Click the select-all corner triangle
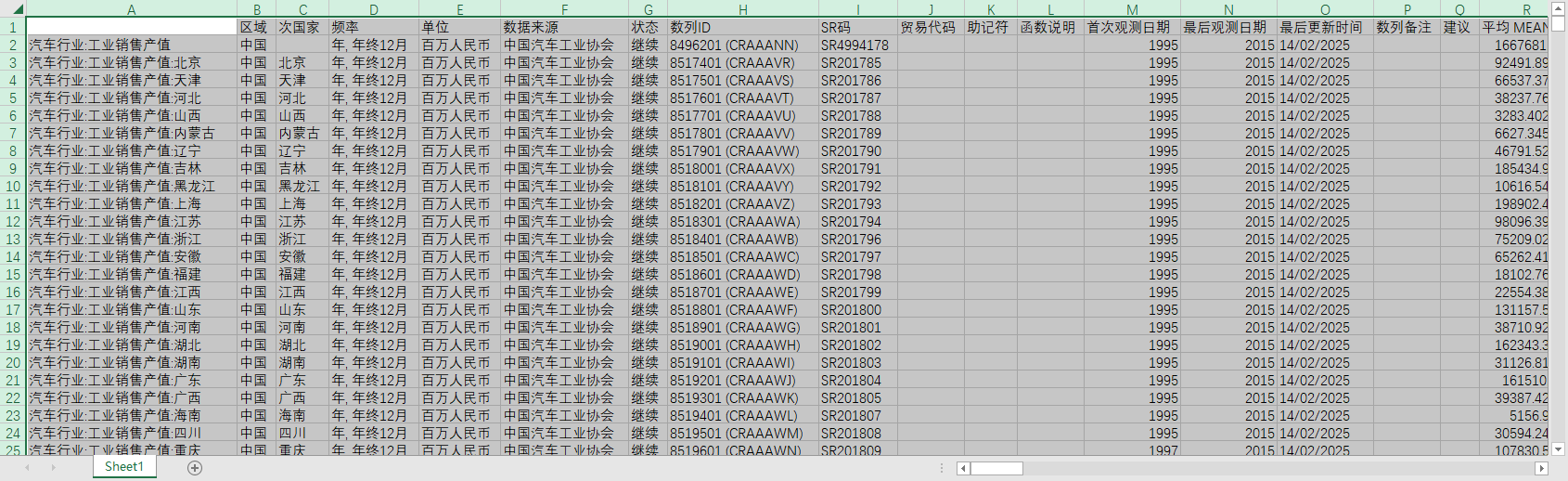This screenshot has height=481, width=1568. [x=18, y=9]
